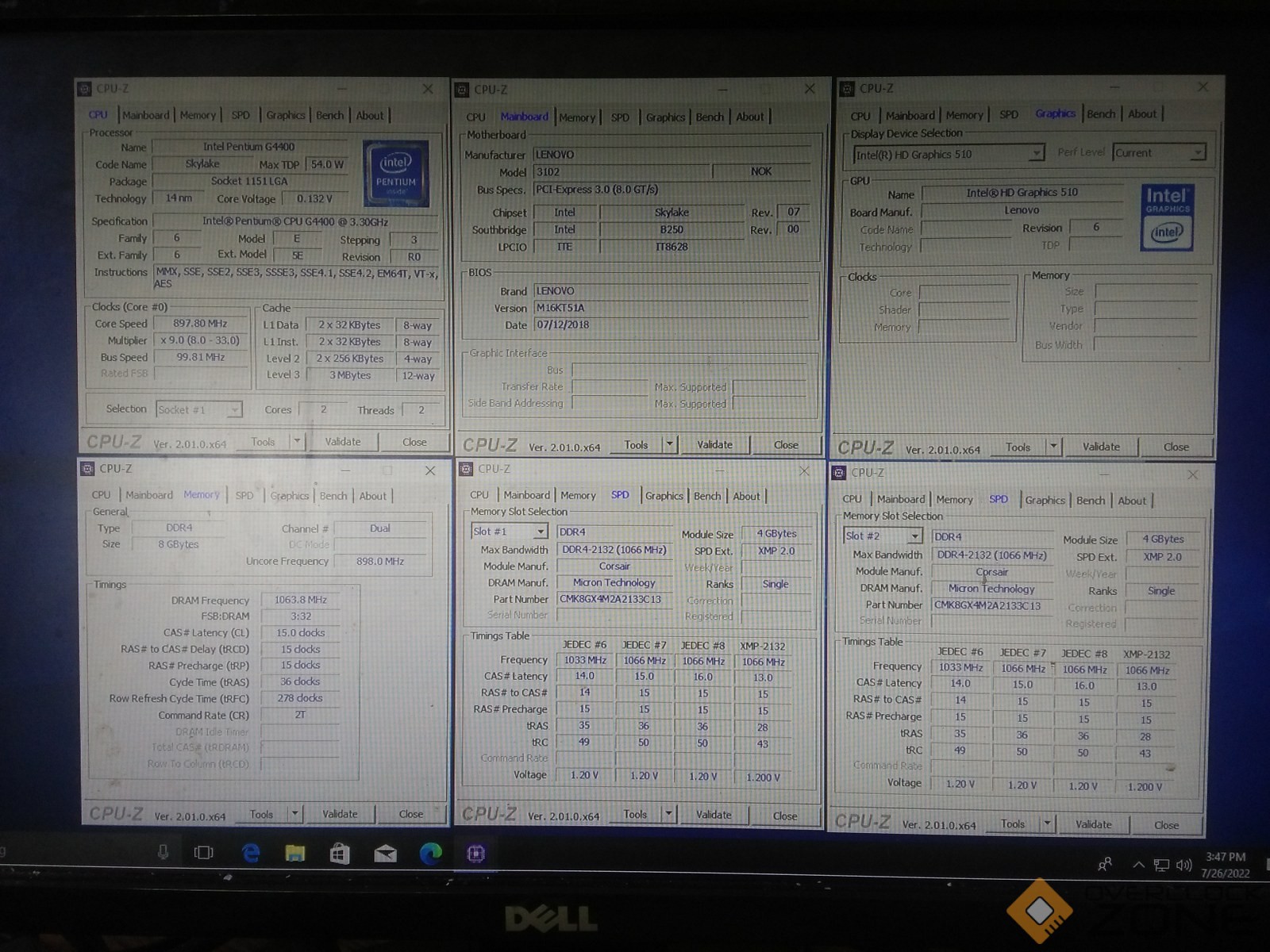This screenshot has height=952, width=1270.
Task: Expand Tools arrow in Graphics window
Action: pos(1053,447)
